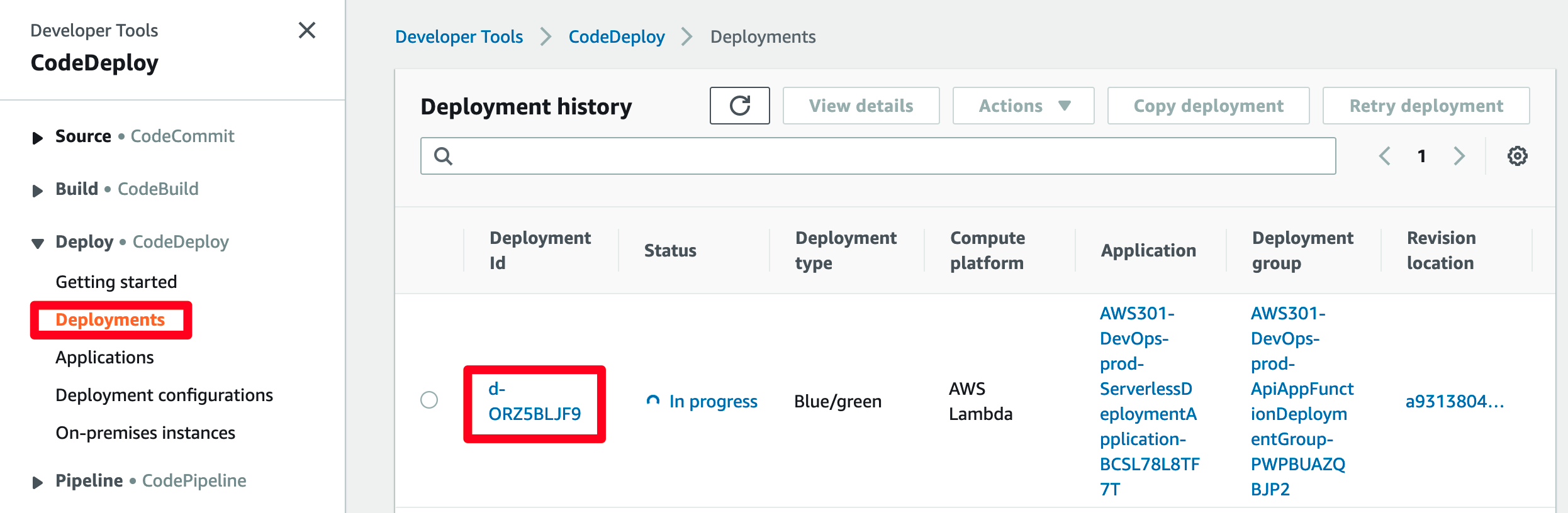Screen dimensions: 1568x513
Task: Click inside the deployment search field
Action: (878, 156)
